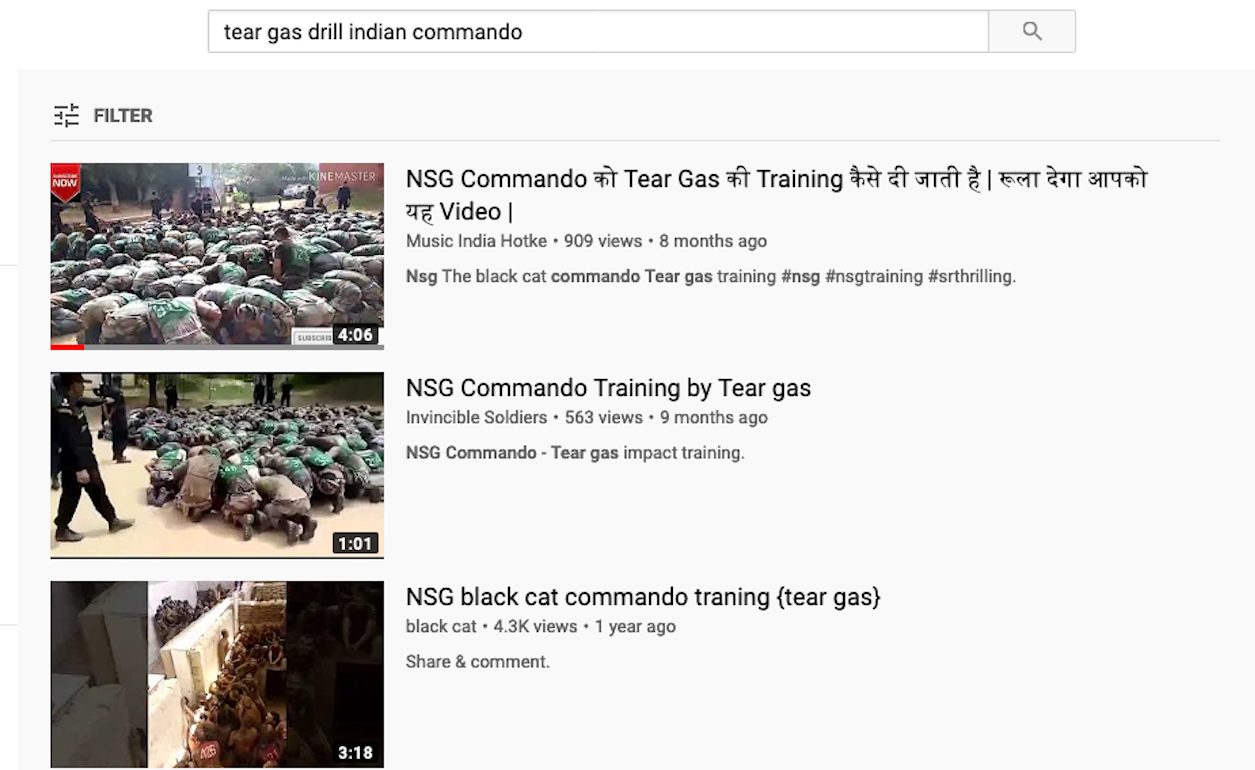This screenshot has width=1255, height=770.
Task: Visit the Music India Hotke channel
Action: point(476,241)
